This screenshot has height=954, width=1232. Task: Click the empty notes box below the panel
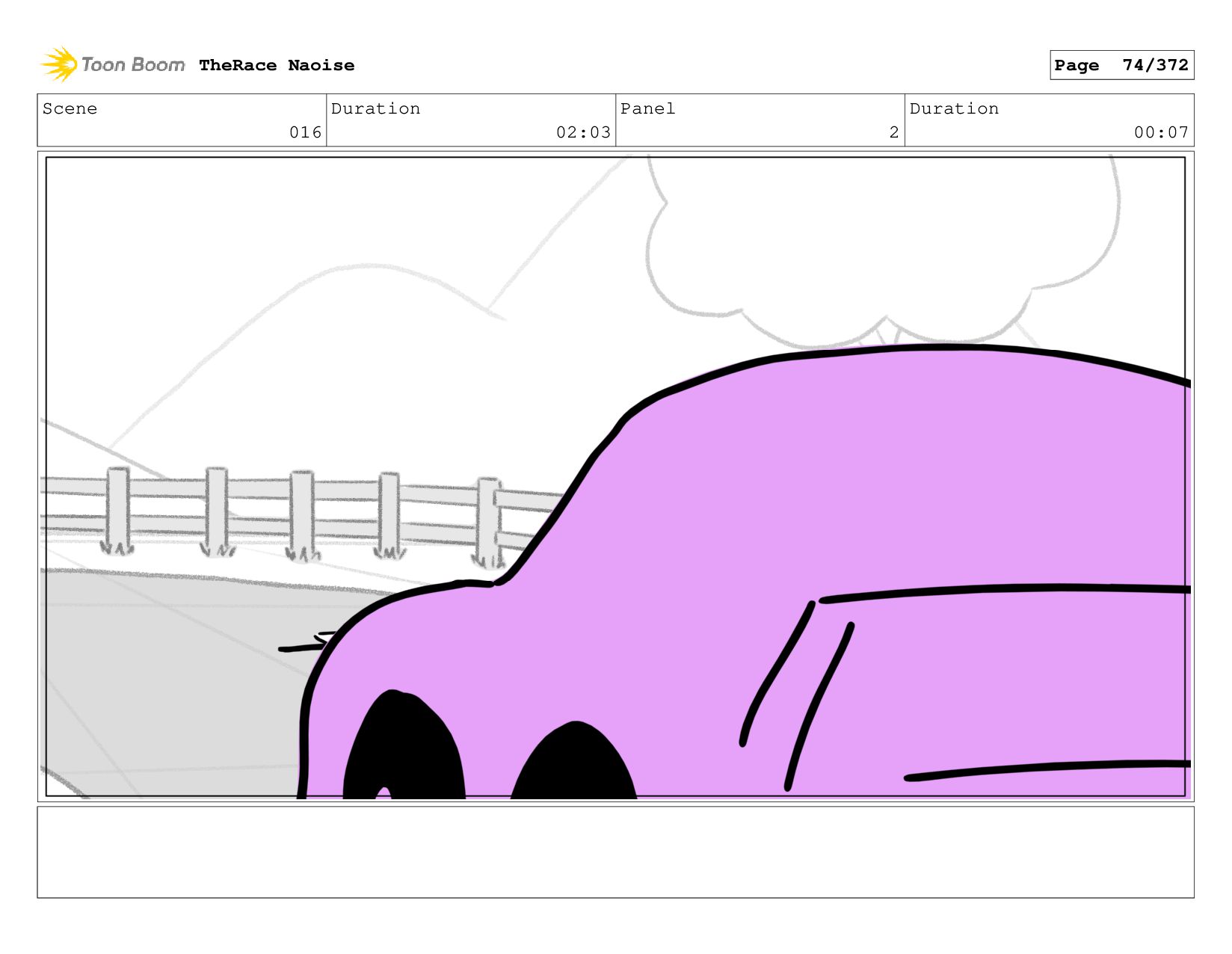point(615,852)
